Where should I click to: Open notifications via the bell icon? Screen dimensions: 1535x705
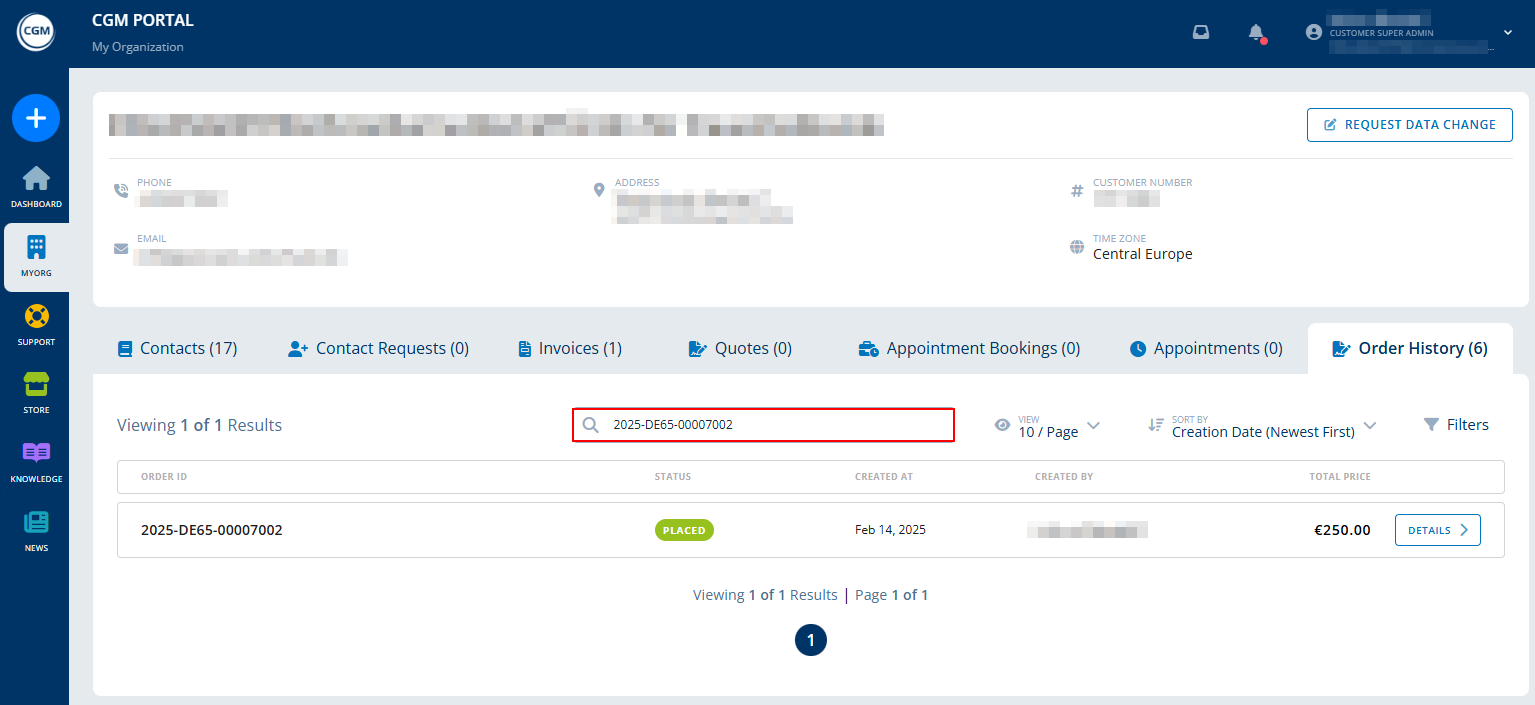point(1254,32)
